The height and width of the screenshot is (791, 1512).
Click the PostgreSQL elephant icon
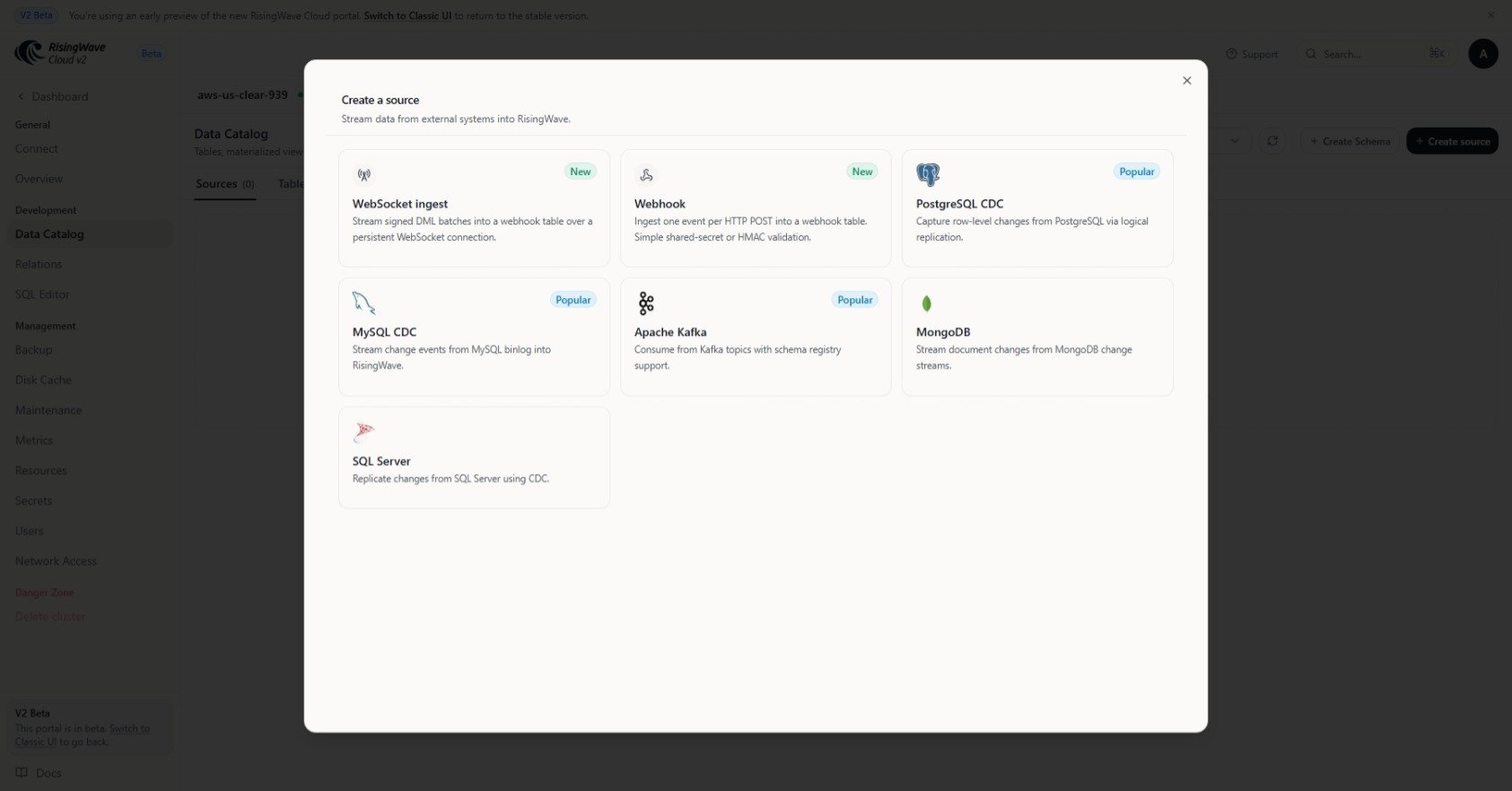(928, 174)
